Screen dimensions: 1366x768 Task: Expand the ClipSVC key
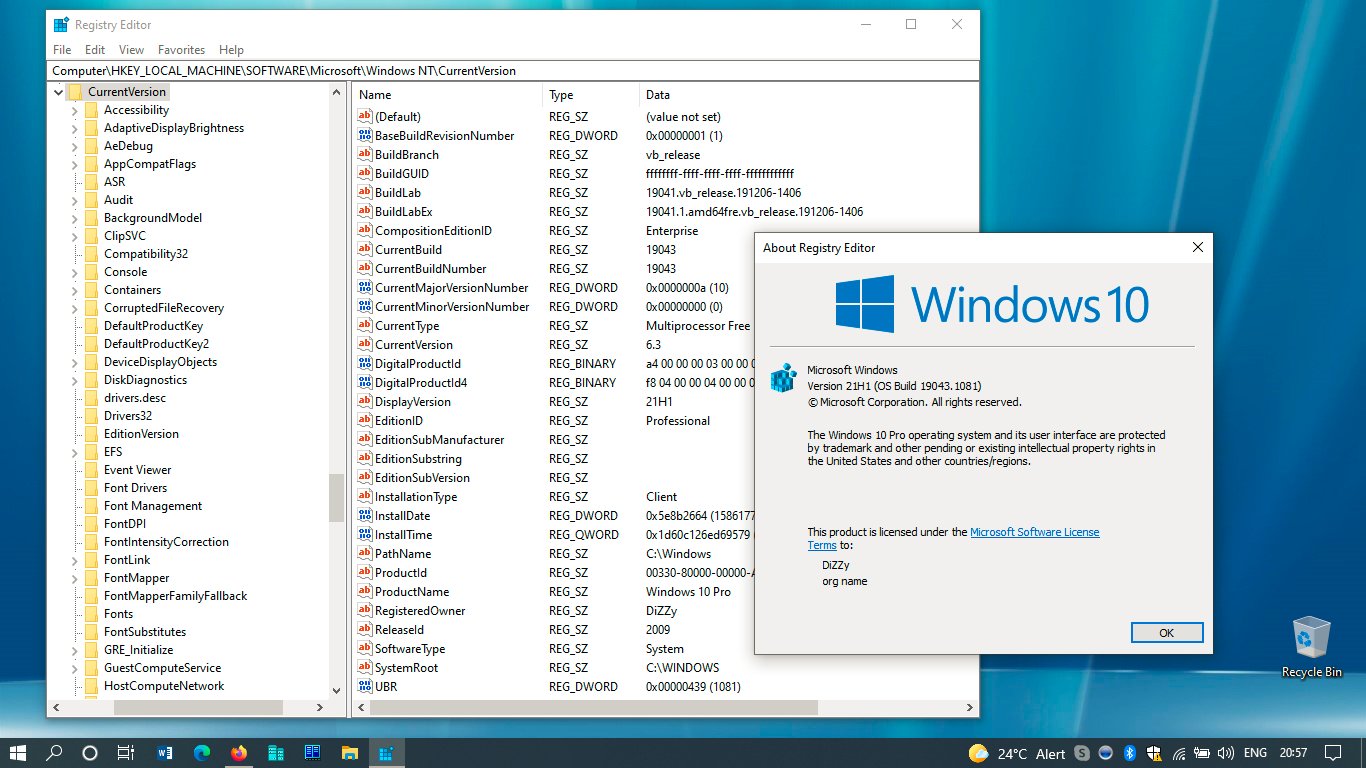[x=75, y=236]
